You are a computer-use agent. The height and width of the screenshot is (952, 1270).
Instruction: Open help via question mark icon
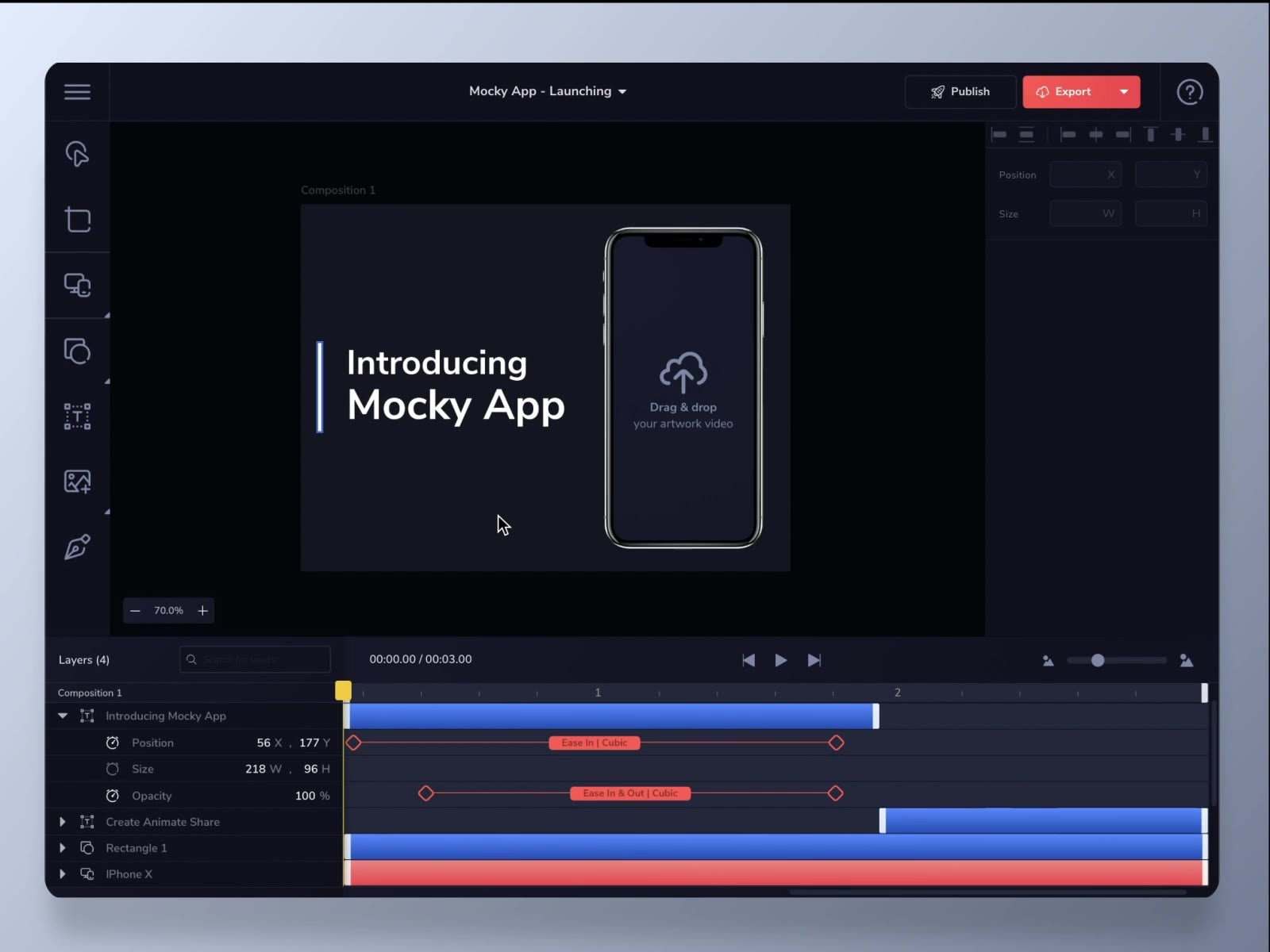coord(1189,92)
